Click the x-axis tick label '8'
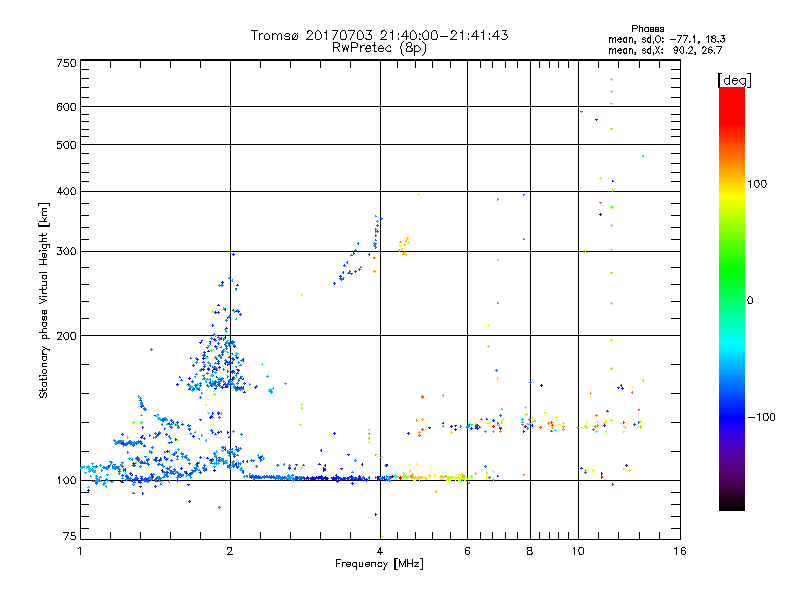Image resolution: width=800 pixels, height=600 pixels. (530, 551)
